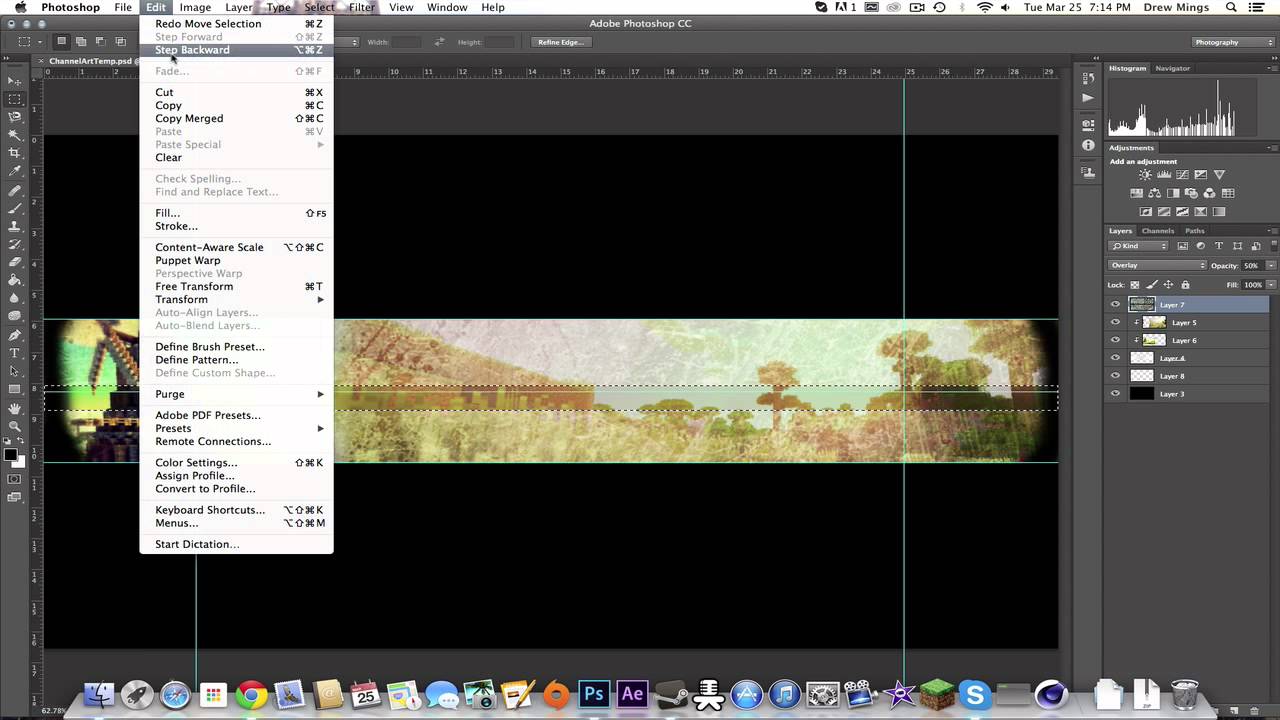1280x720 pixels.
Task: Hide Layer 6 with its eye icon
Action: [x=1115, y=341]
